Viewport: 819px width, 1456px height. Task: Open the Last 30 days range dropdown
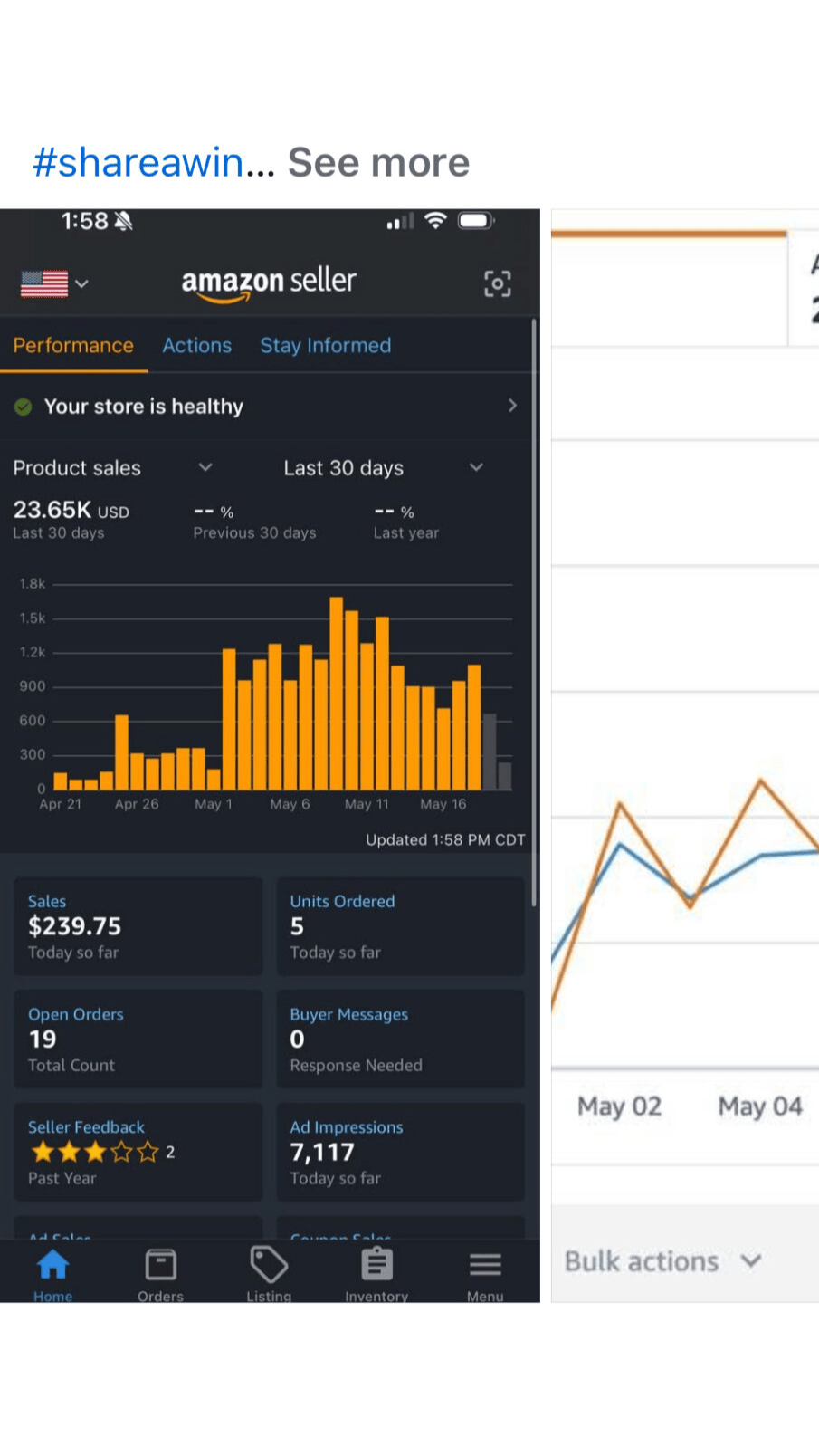coord(476,467)
